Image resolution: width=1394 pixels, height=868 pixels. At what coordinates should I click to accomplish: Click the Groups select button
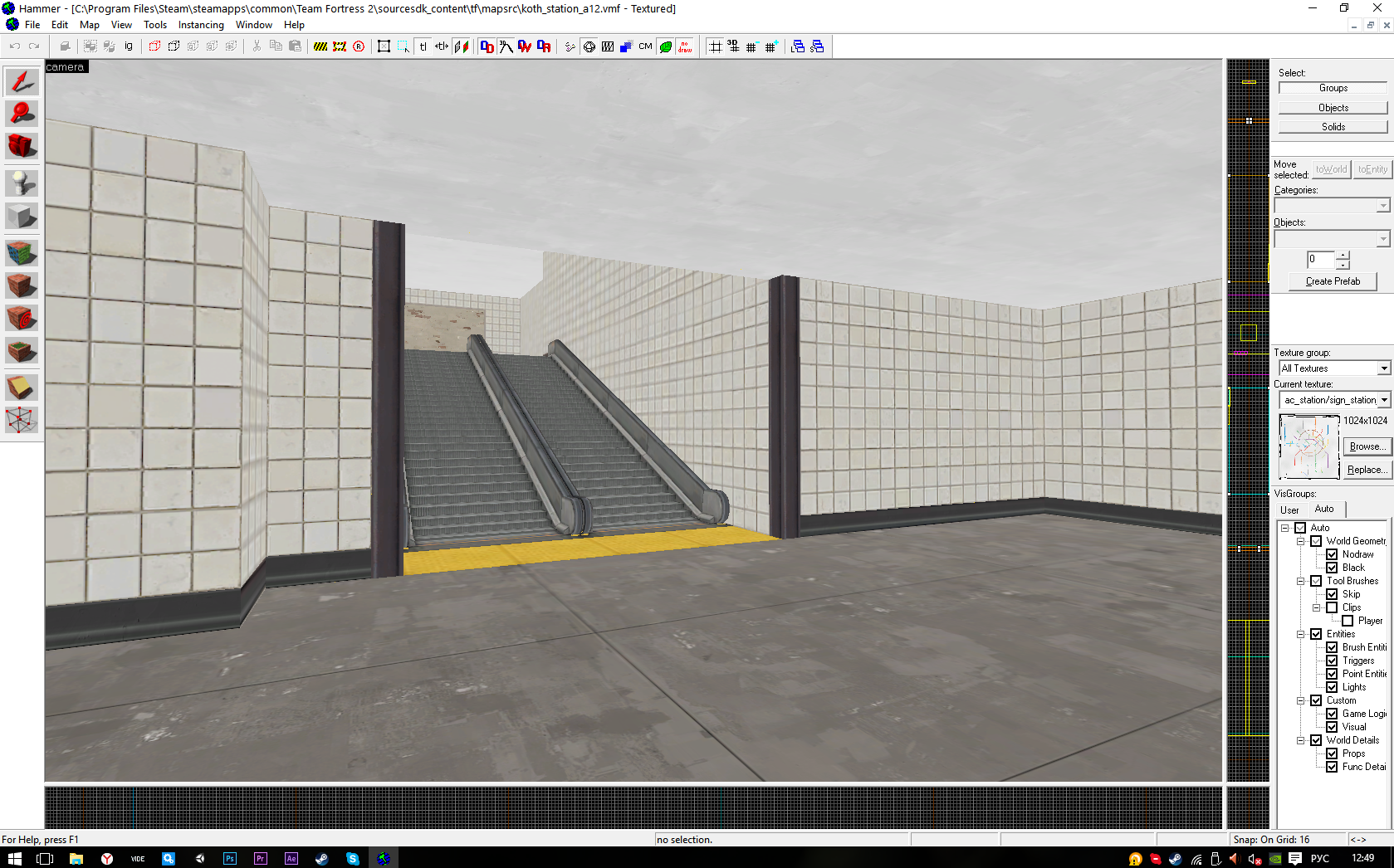(x=1333, y=88)
